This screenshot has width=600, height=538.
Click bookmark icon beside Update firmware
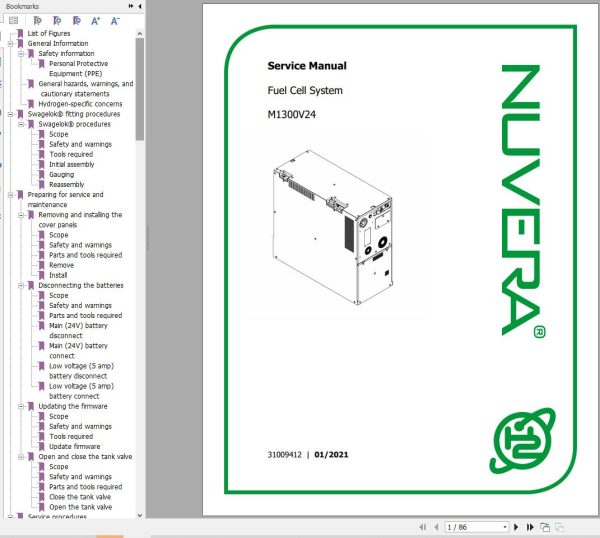point(42,447)
